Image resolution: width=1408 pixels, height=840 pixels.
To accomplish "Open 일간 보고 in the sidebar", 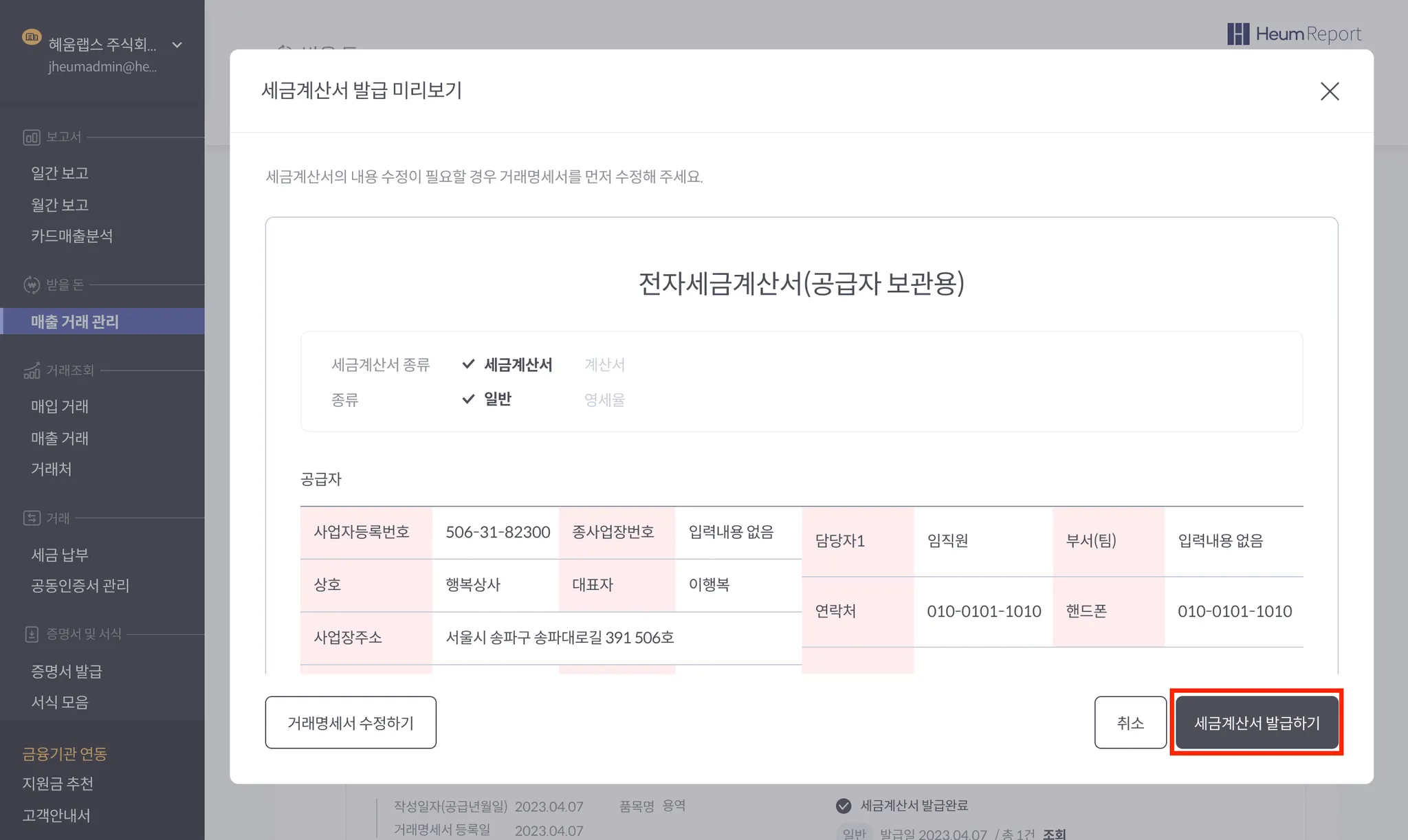I will [x=60, y=173].
